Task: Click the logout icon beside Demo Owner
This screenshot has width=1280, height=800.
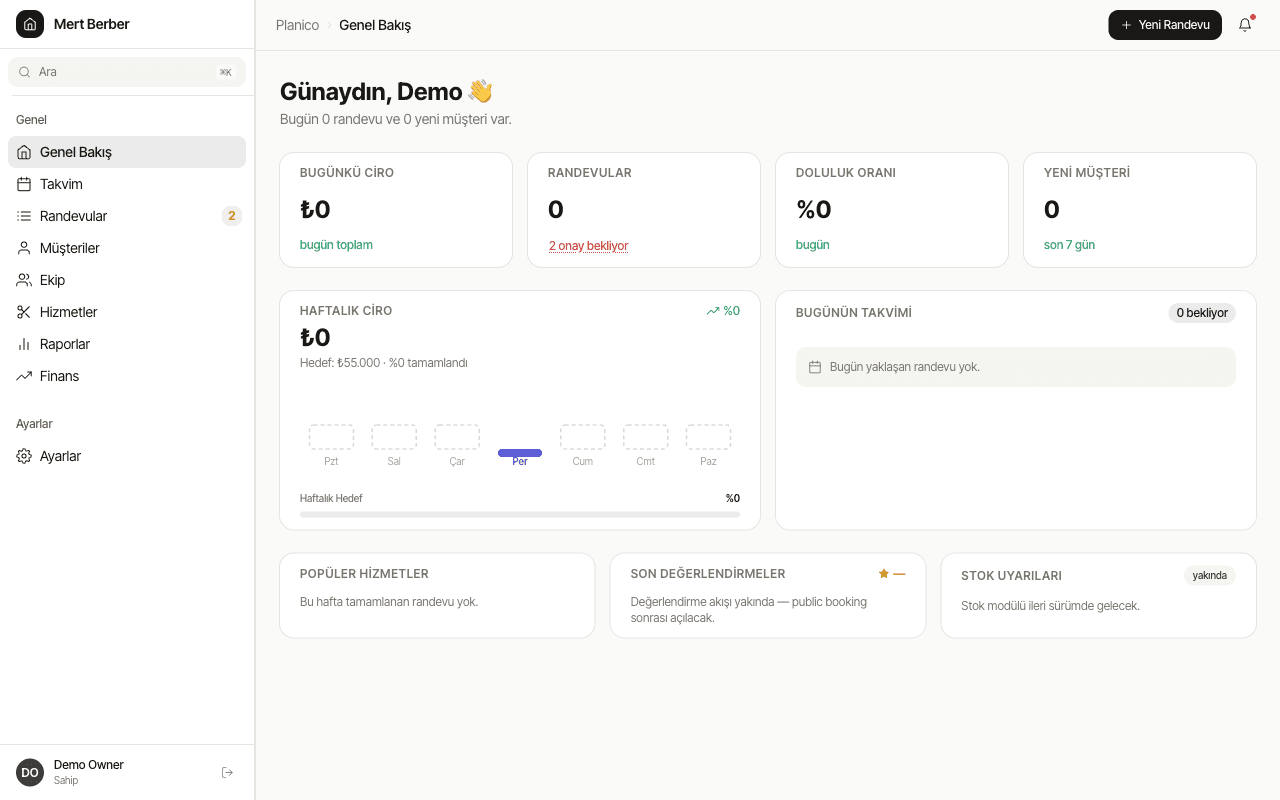Action: click(x=227, y=772)
